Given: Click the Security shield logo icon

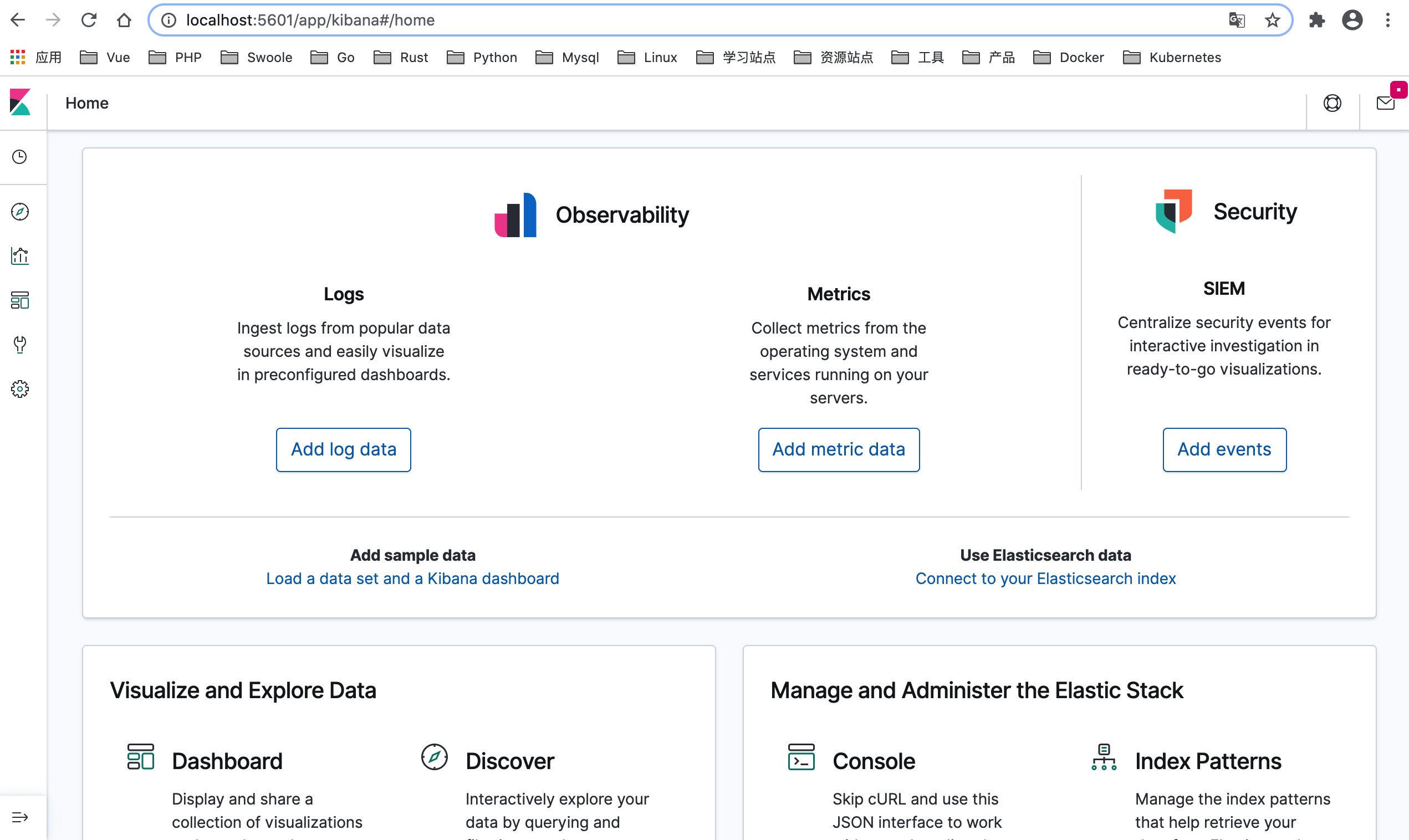Looking at the screenshot, I should (1173, 211).
